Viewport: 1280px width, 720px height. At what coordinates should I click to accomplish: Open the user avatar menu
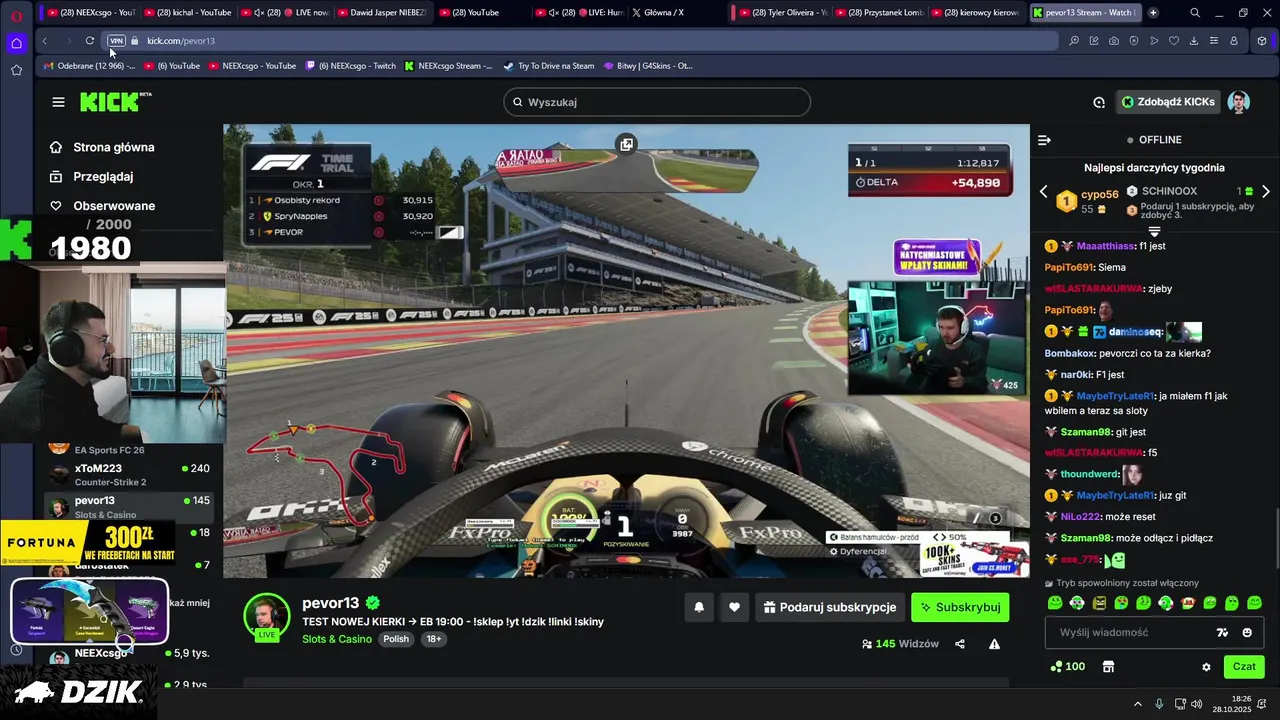(x=1238, y=102)
